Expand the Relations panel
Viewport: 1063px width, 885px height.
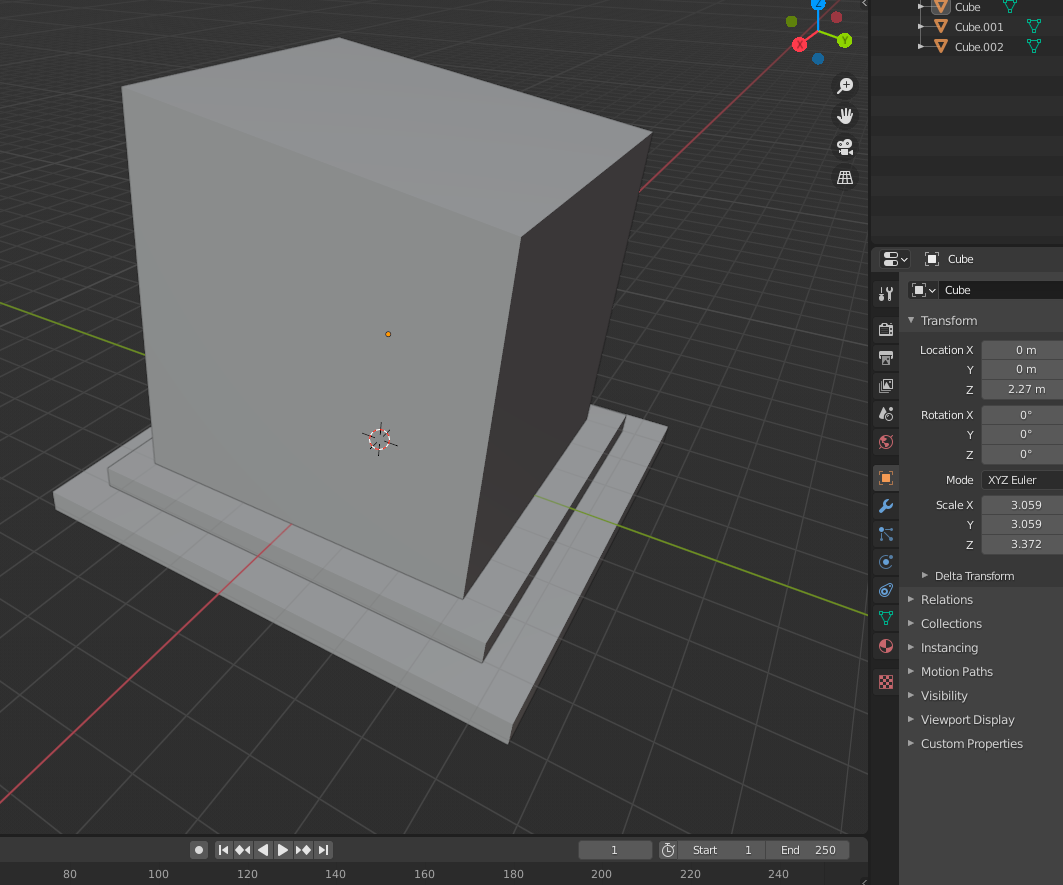click(x=911, y=599)
